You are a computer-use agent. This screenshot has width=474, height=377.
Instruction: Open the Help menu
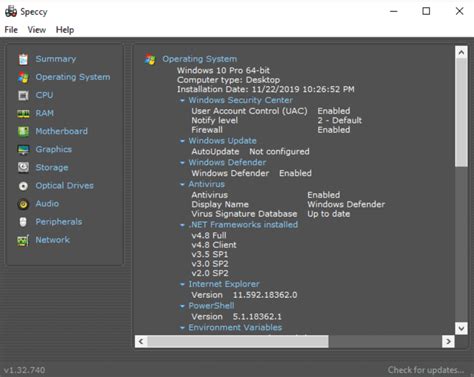click(x=65, y=30)
